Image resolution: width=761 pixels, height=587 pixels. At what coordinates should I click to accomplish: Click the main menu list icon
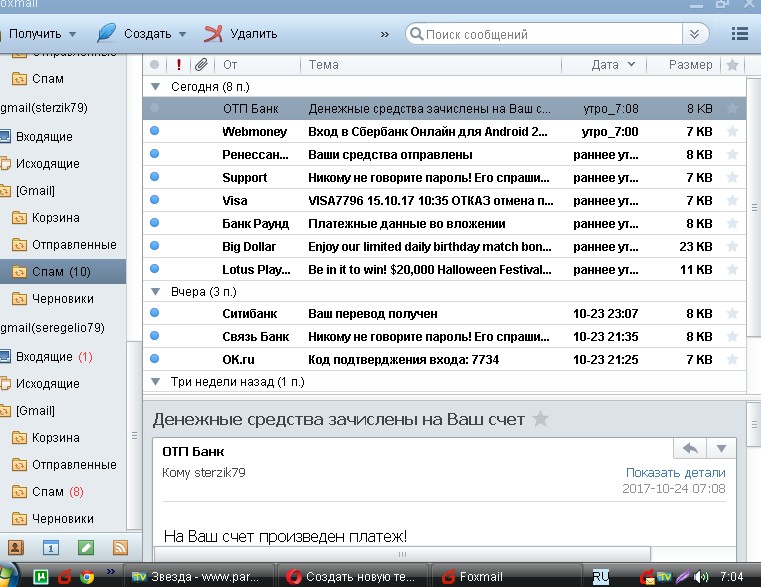(x=739, y=33)
